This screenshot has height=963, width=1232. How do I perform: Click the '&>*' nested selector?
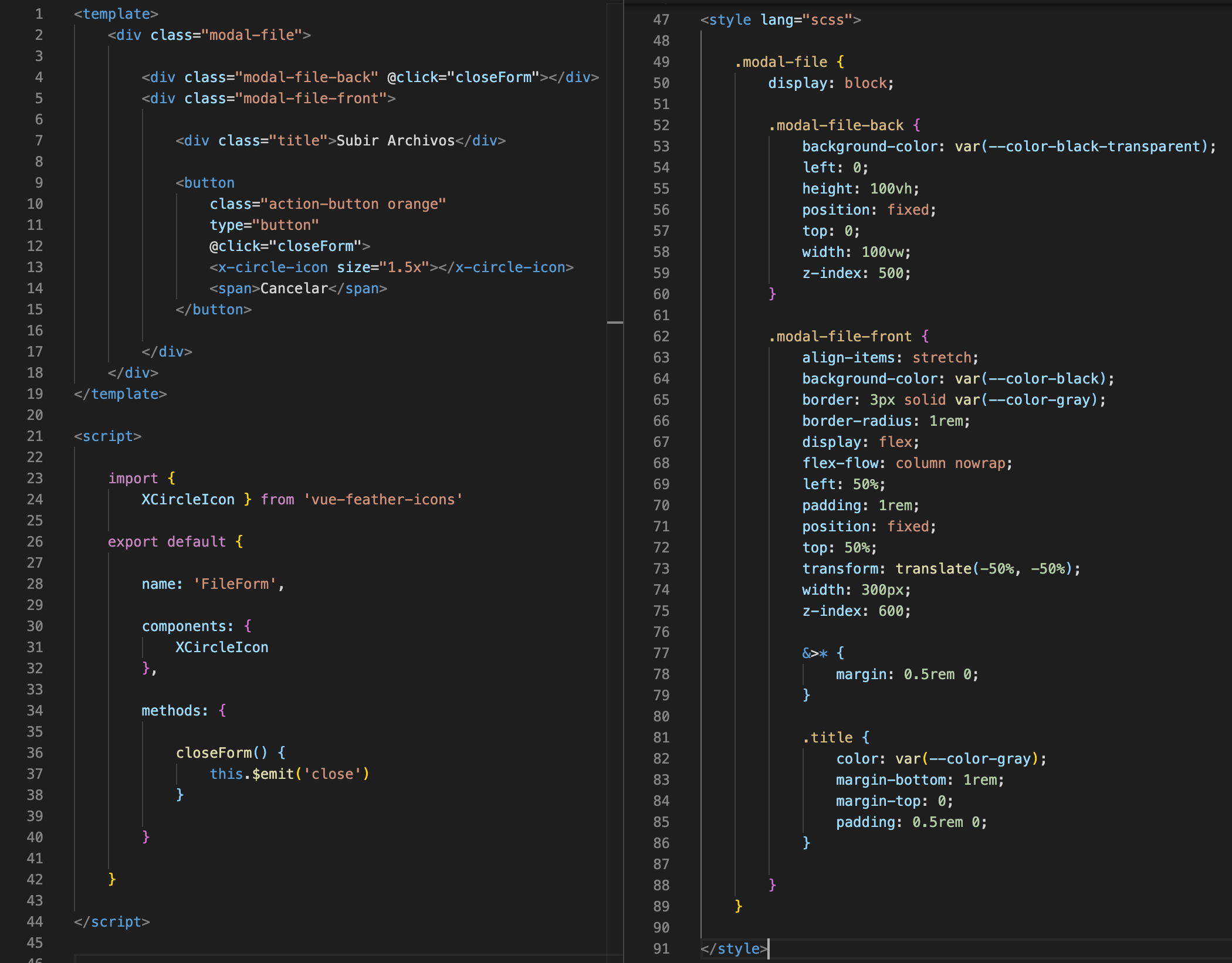(814, 653)
